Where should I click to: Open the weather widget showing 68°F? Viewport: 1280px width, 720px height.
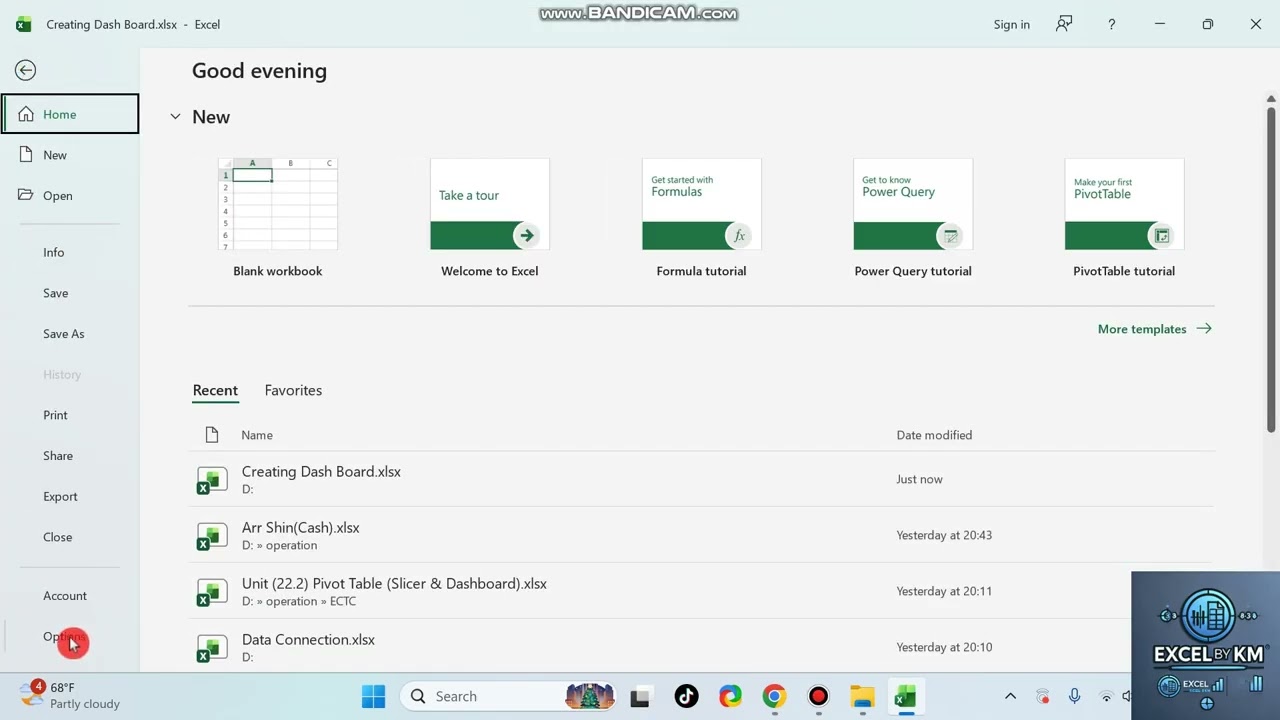[70, 695]
